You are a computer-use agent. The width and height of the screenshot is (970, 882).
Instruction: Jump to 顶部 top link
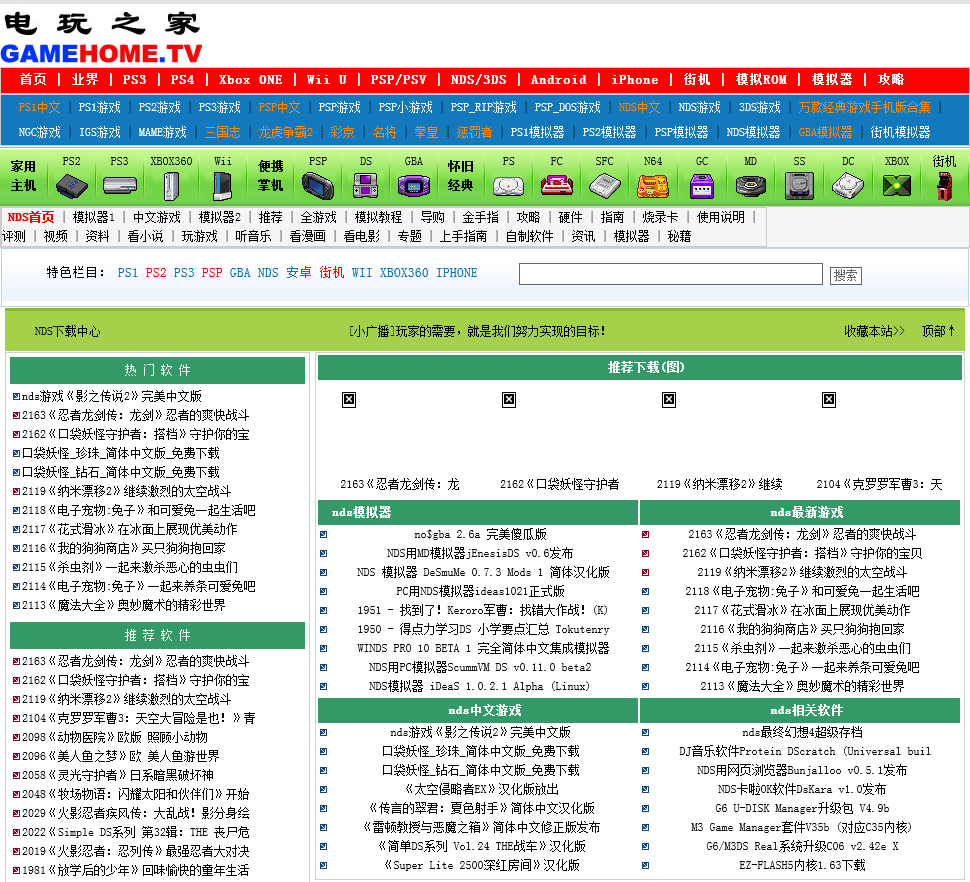938,331
